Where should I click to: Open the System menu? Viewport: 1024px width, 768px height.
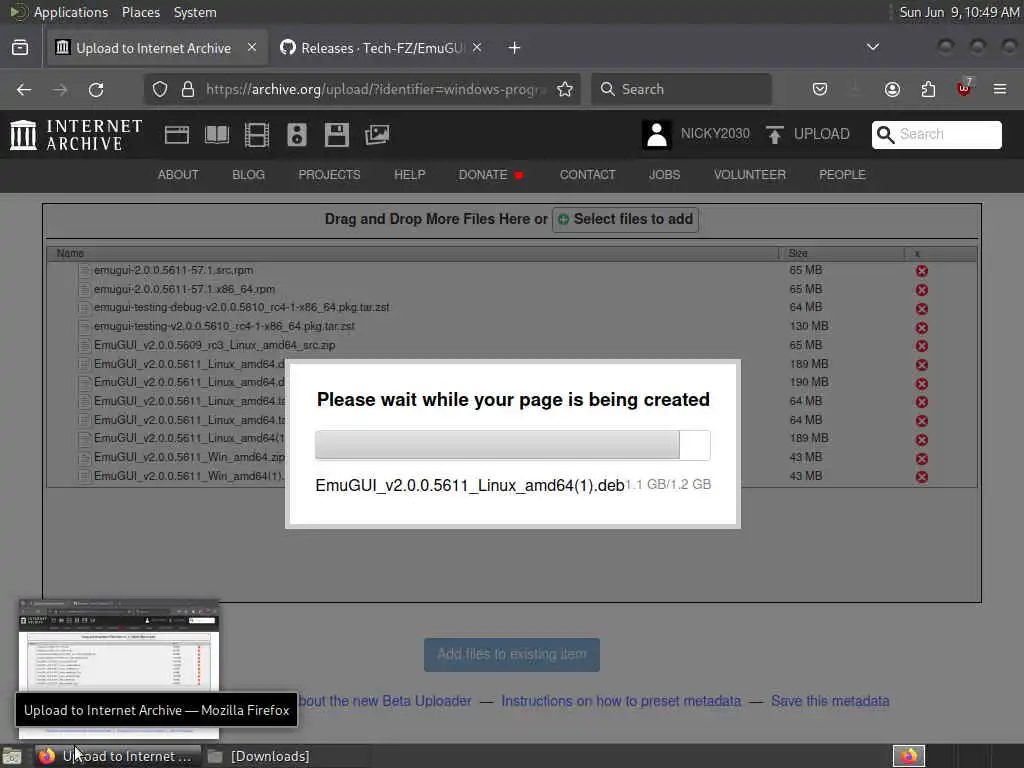(195, 12)
